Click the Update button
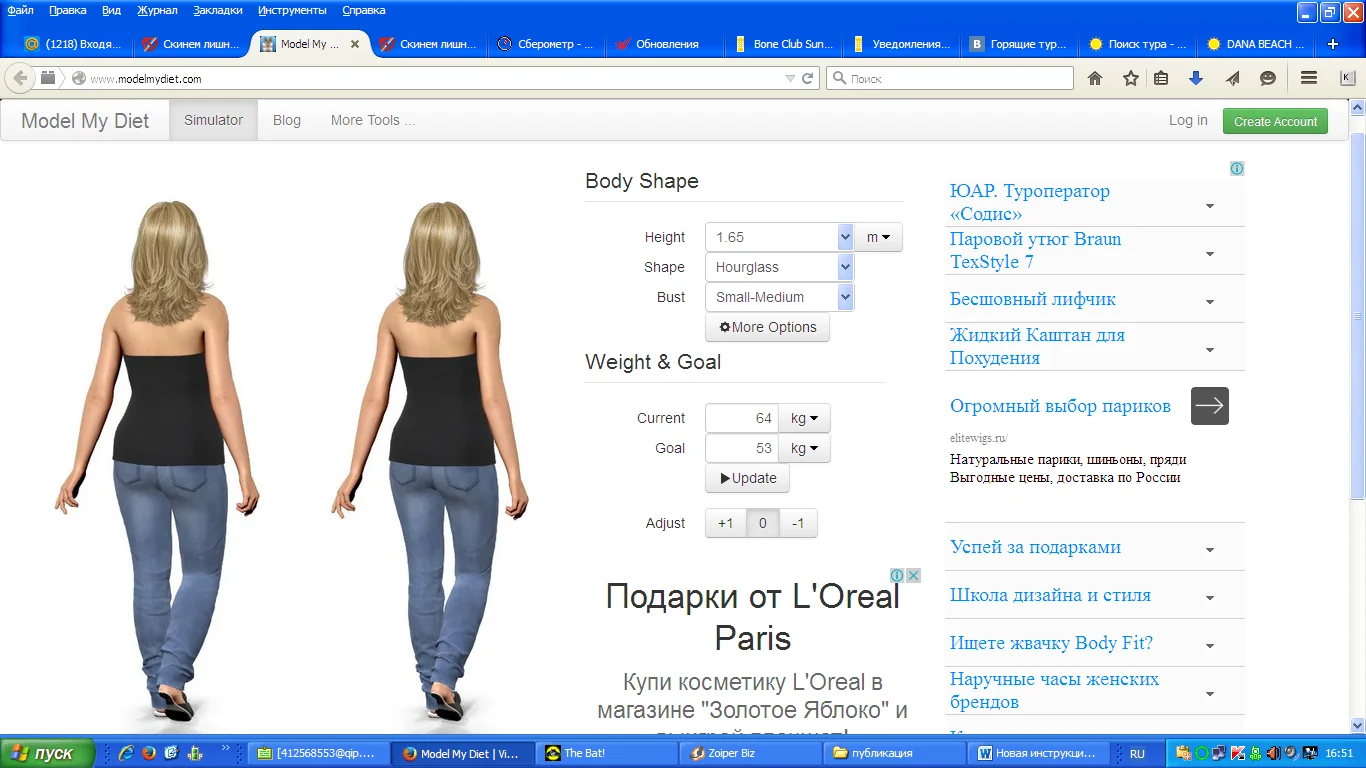Viewport: 1366px width, 768px height. (x=747, y=478)
